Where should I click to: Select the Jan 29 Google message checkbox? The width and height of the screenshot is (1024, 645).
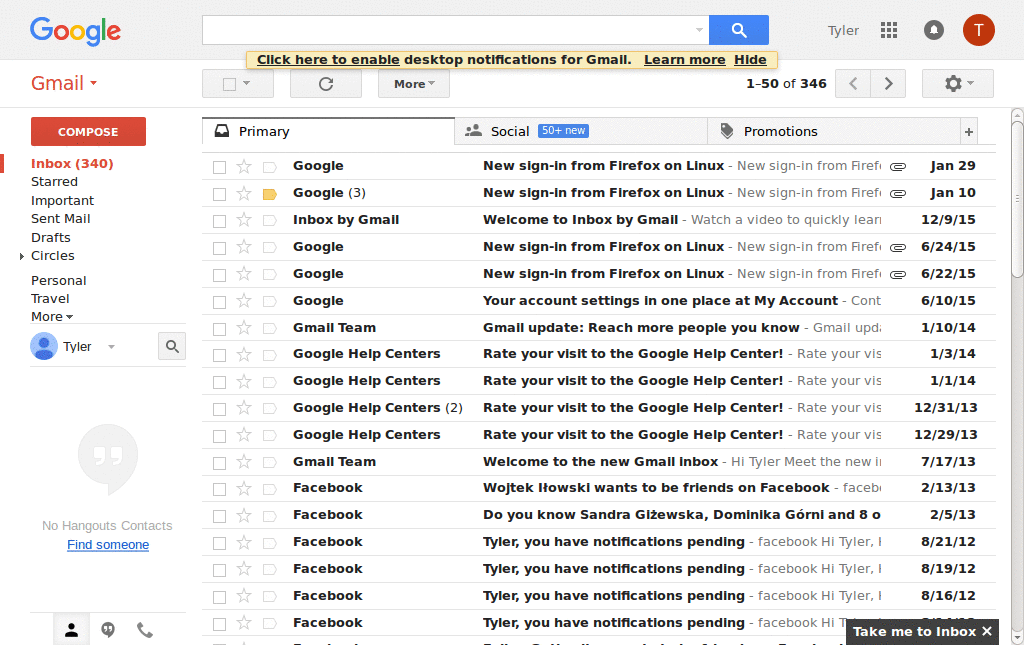[219, 167]
